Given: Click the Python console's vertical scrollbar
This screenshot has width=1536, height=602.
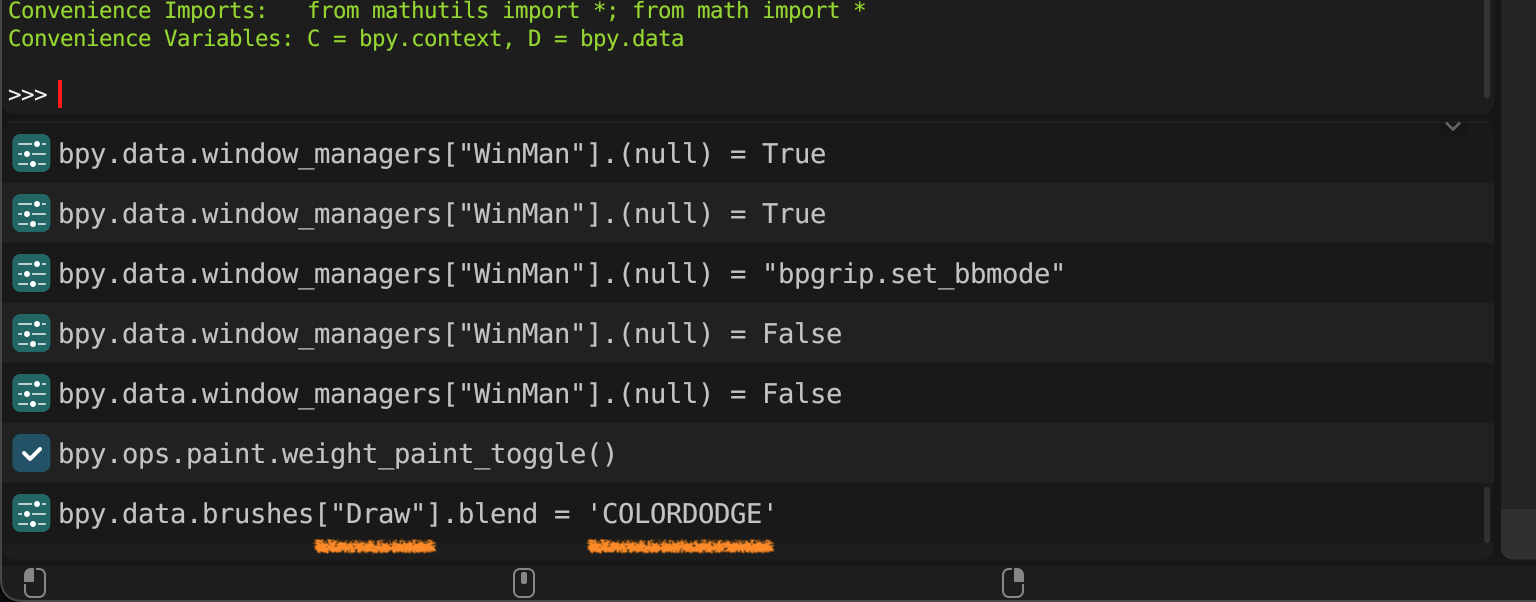Looking at the screenshot, I should coord(1489,50).
